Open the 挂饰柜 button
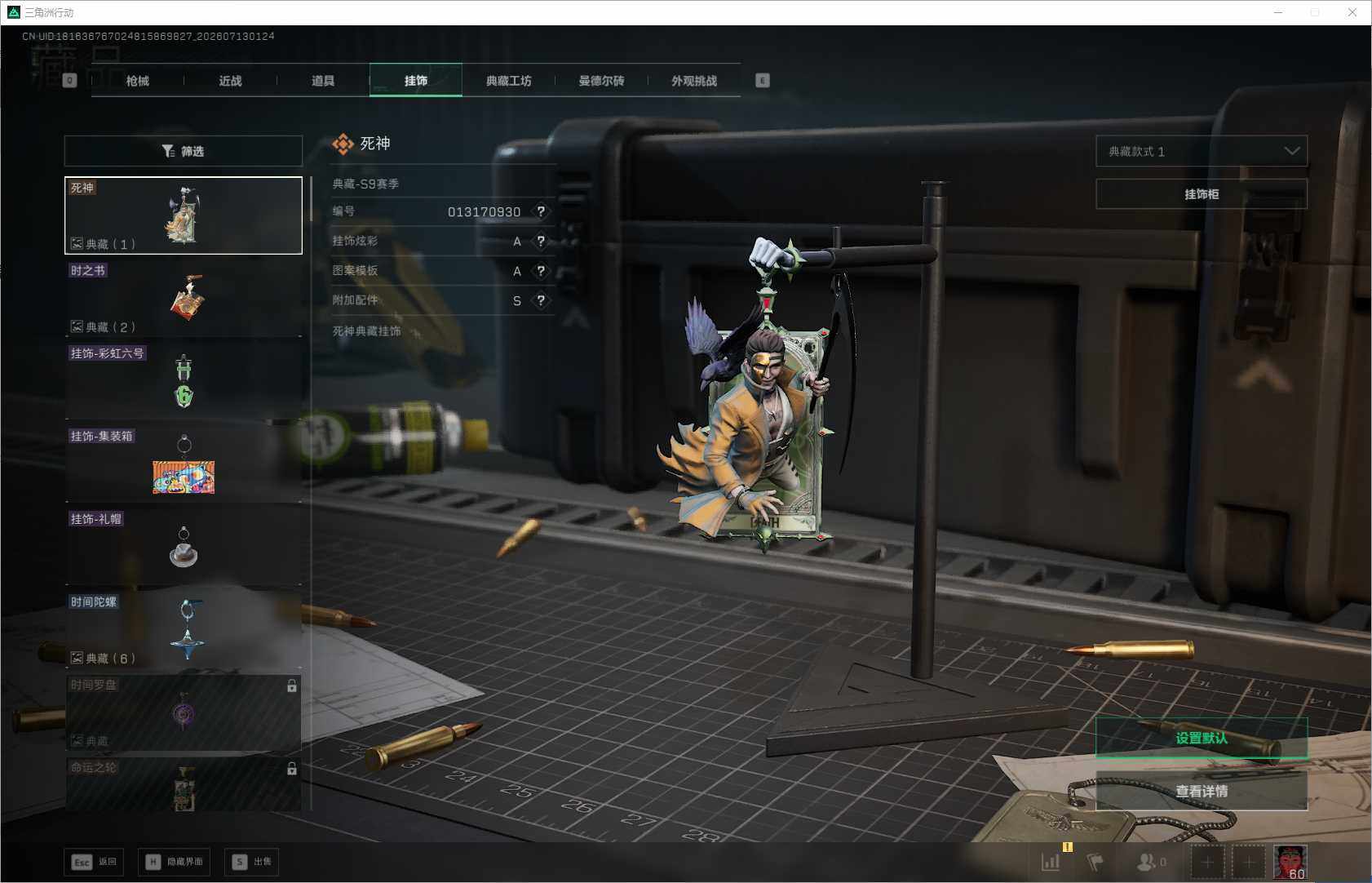 [1202, 193]
